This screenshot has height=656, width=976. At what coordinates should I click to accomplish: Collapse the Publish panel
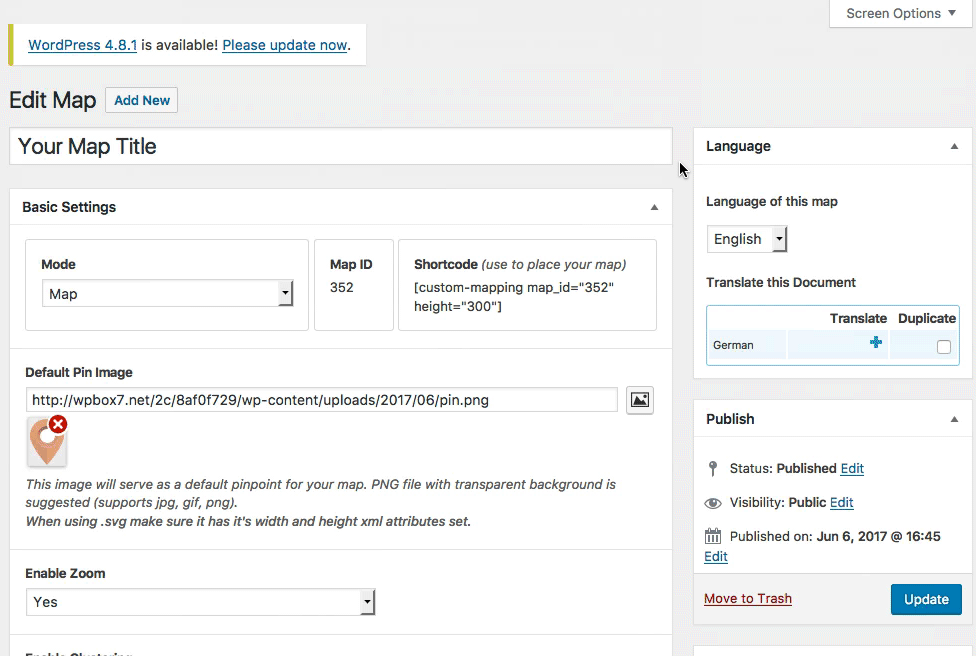[x=954, y=420]
